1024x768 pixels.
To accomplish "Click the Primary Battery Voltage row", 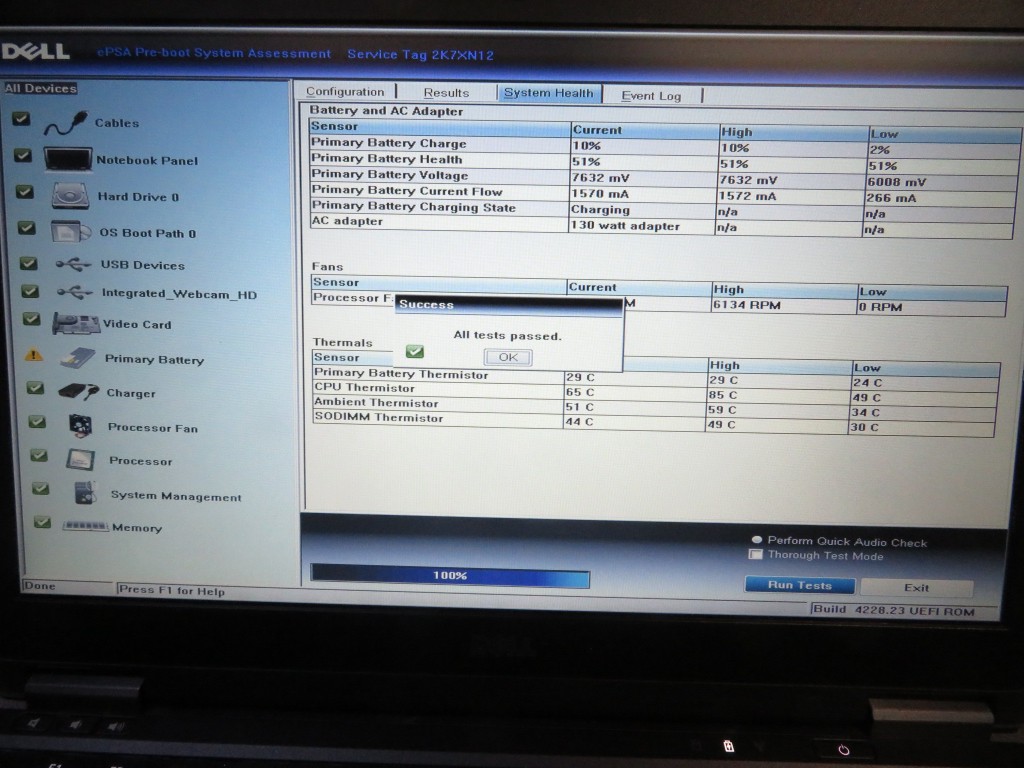I will pos(664,178).
